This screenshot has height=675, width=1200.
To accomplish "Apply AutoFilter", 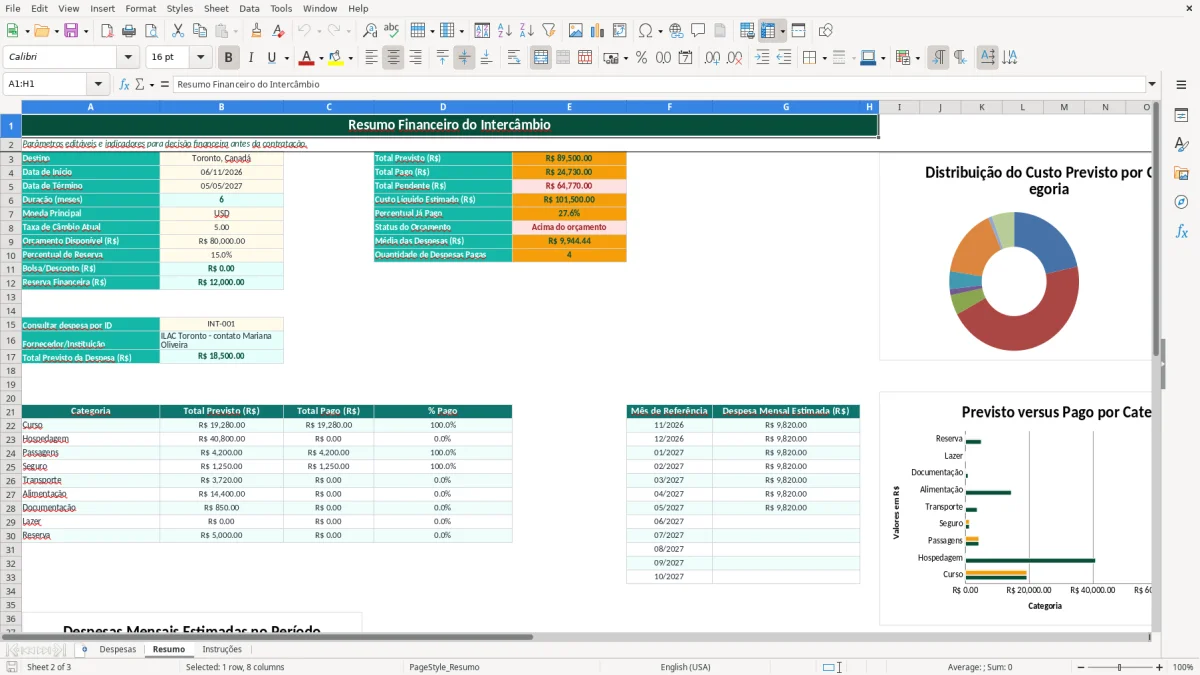I will (548, 31).
